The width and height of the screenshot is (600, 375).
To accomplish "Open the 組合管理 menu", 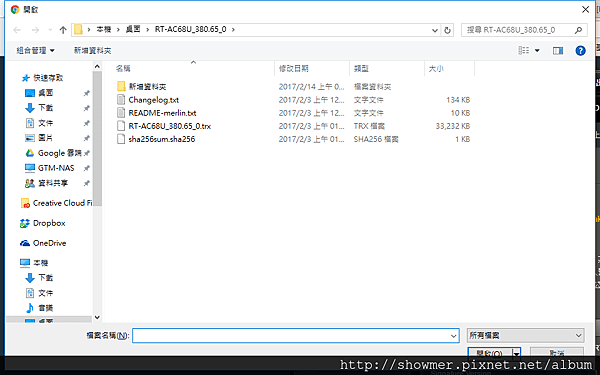I will tap(35, 51).
